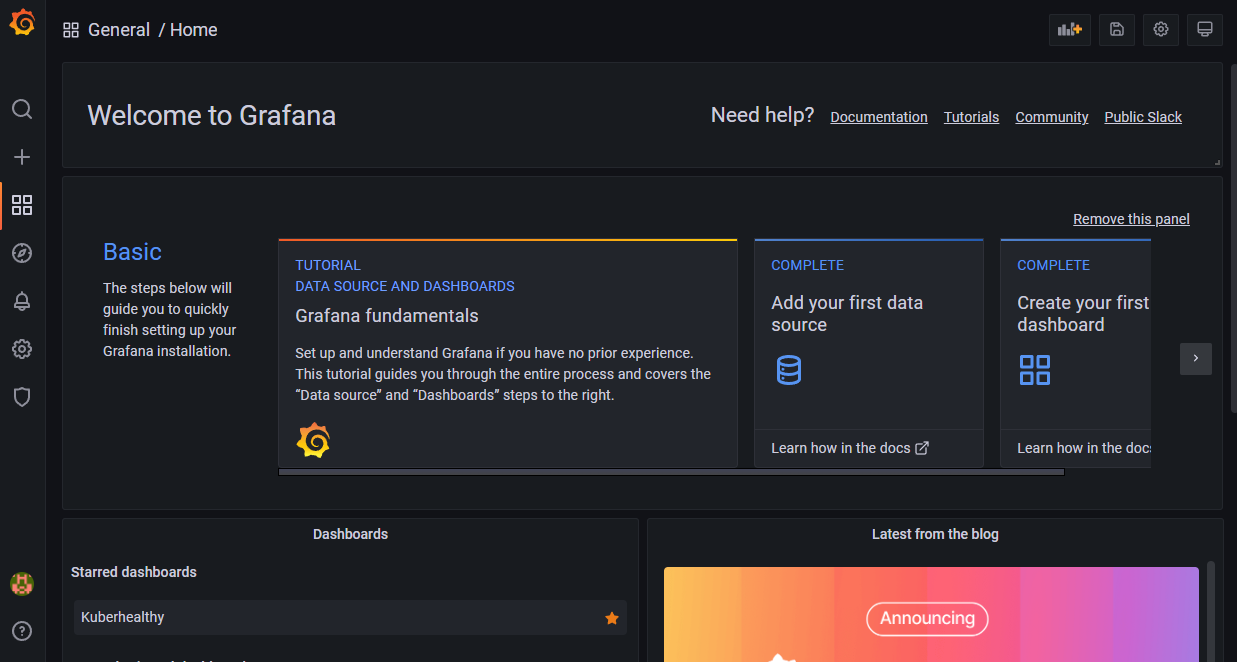Open the user avatar profile icon

22,583
